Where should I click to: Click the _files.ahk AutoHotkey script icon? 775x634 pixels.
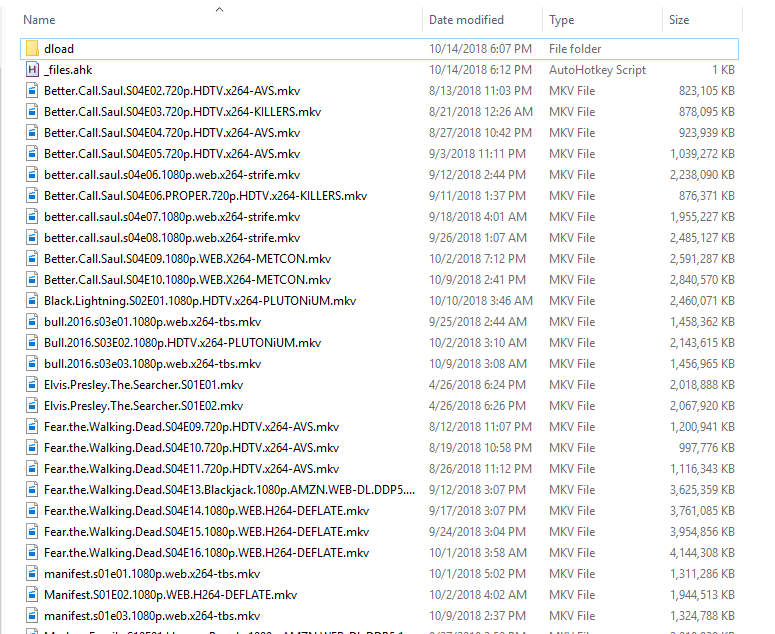point(32,70)
